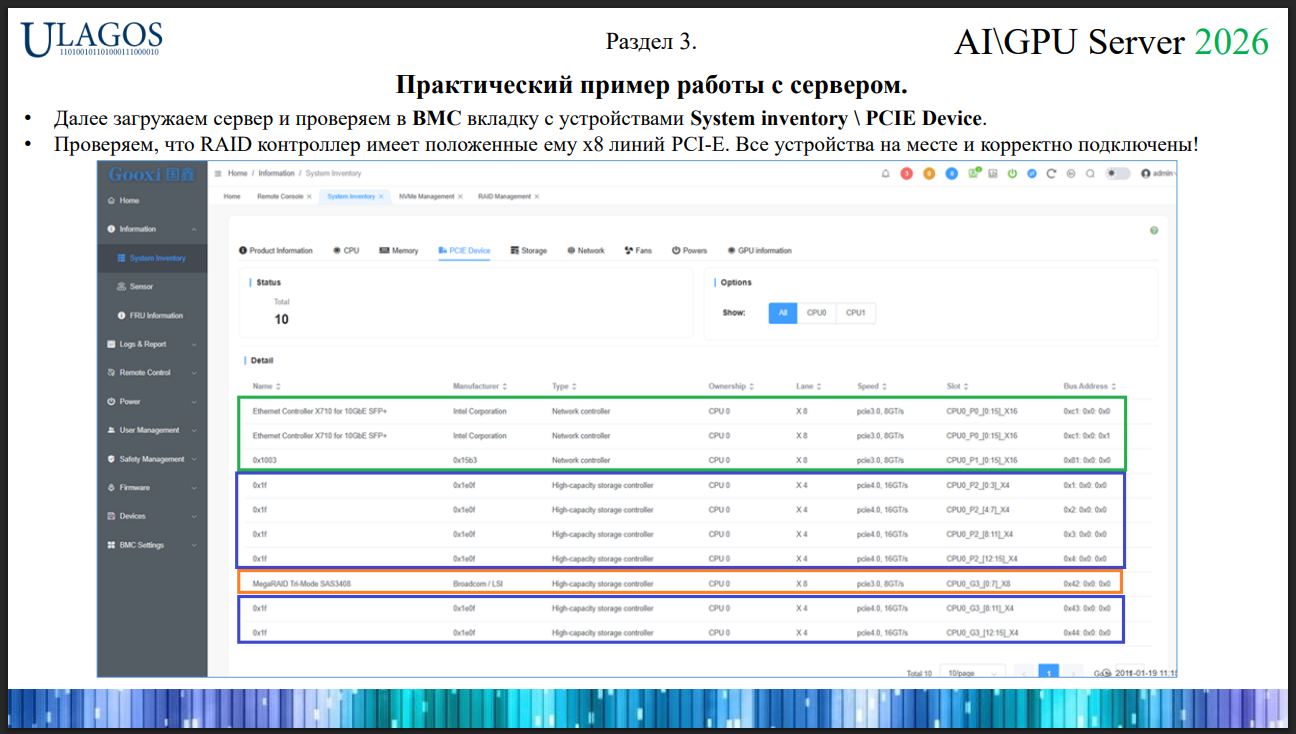Open the 10/page size dropdown
The image size is (1296, 734).
[x=973, y=673]
